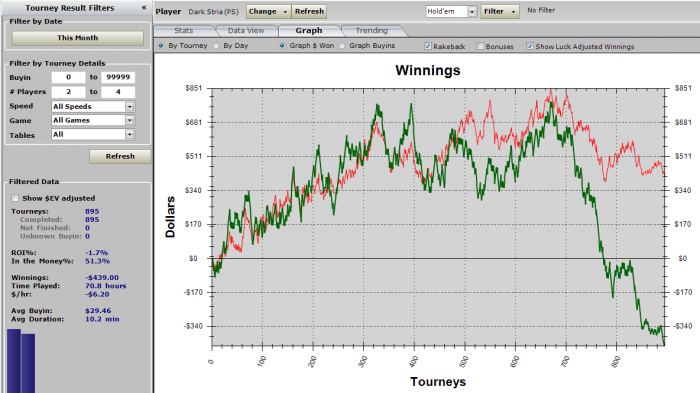Select the Graph tab
This screenshot has height=393, width=700.
[309, 30]
